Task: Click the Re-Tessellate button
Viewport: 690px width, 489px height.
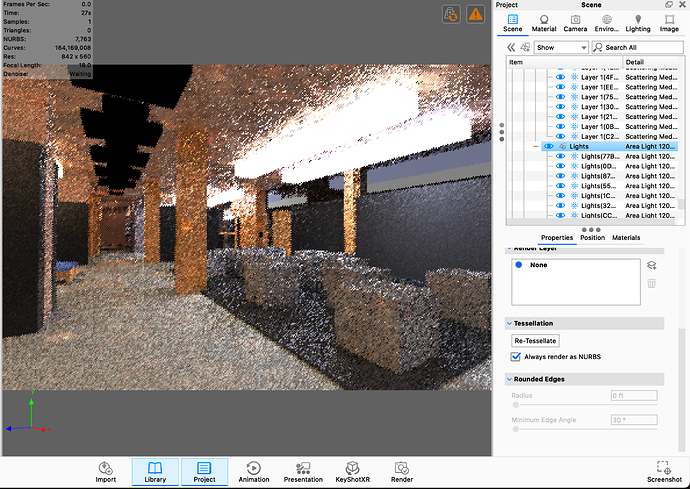Action: point(535,341)
